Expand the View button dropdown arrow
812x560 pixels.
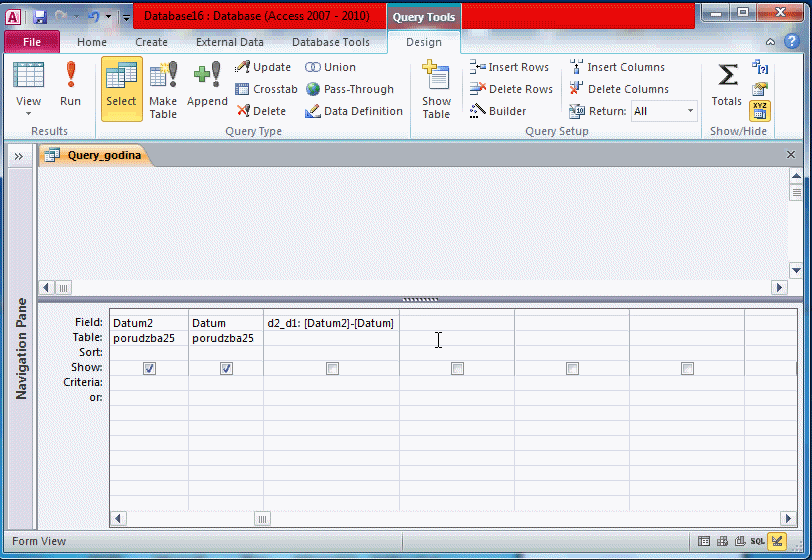(28, 114)
